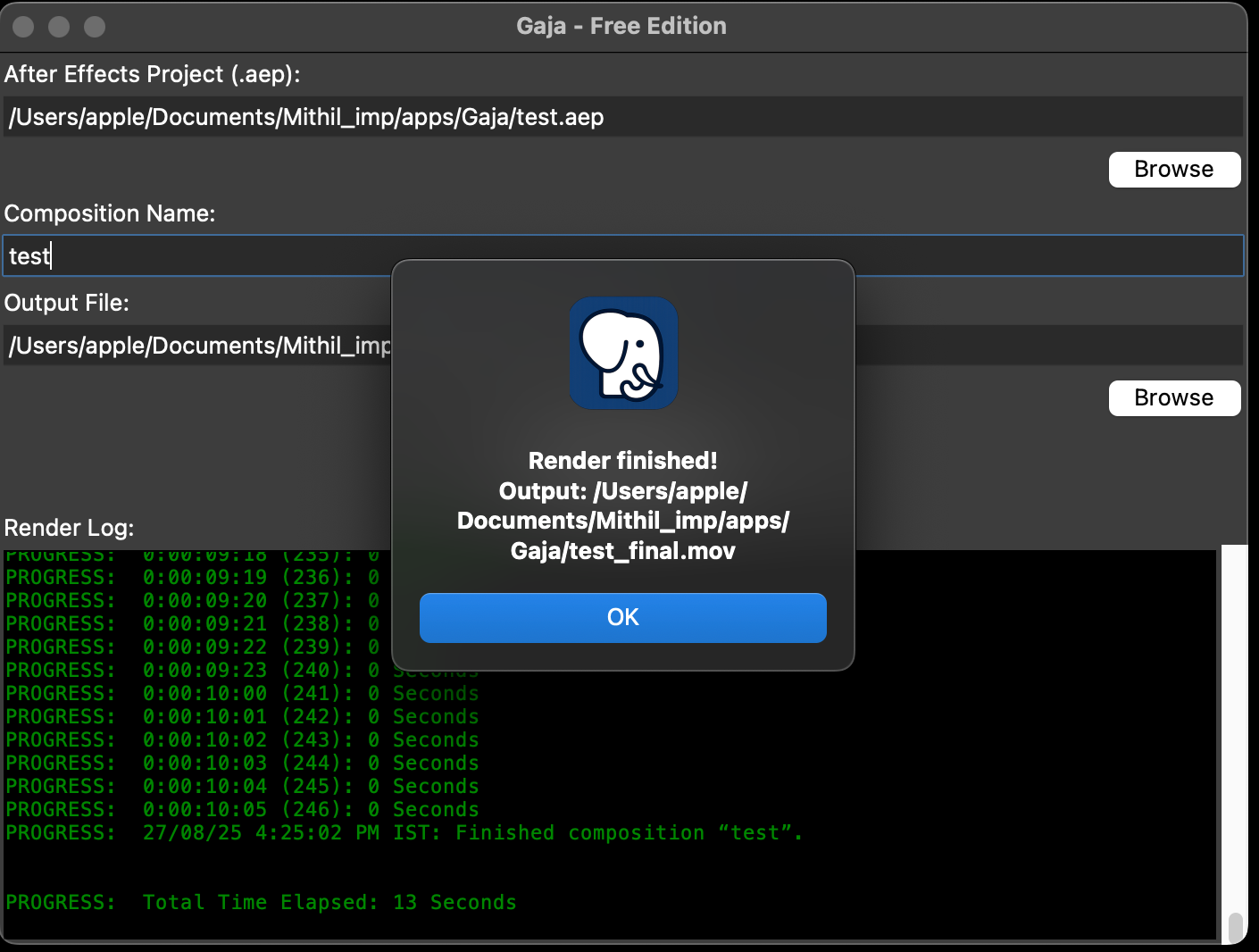The image size is (1259, 952).
Task: Browse for After Effects project file
Action: tap(1174, 170)
